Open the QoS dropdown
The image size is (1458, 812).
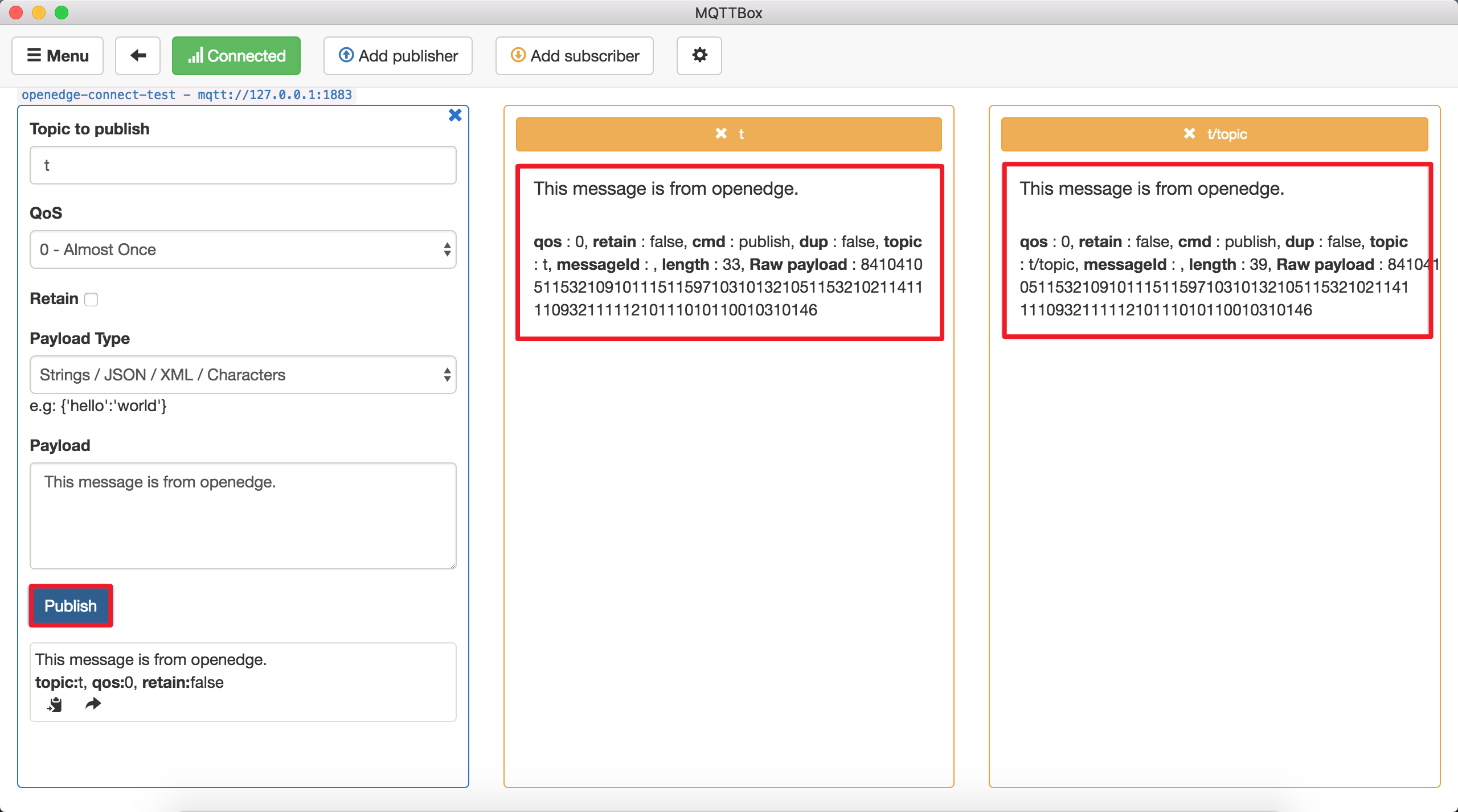click(x=243, y=249)
